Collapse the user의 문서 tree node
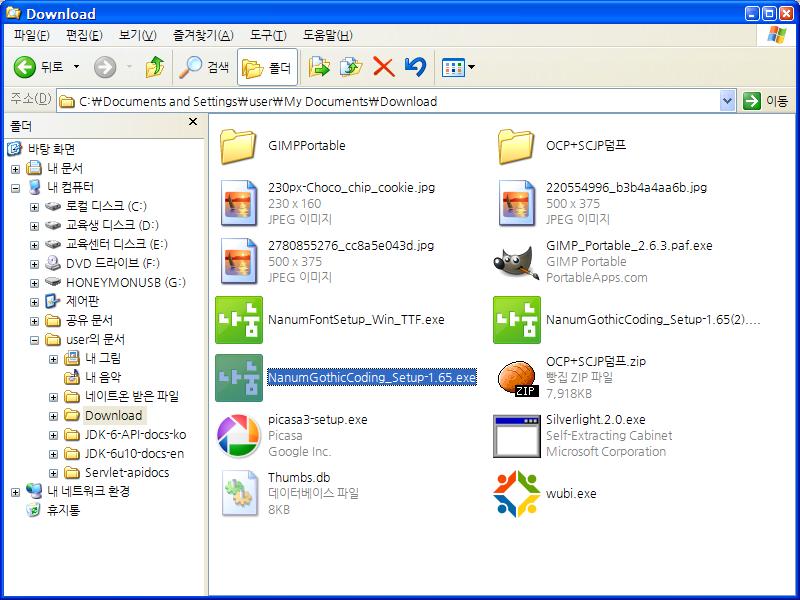The width and height of the screenshot is (800, 600). (x=34, y=340)
